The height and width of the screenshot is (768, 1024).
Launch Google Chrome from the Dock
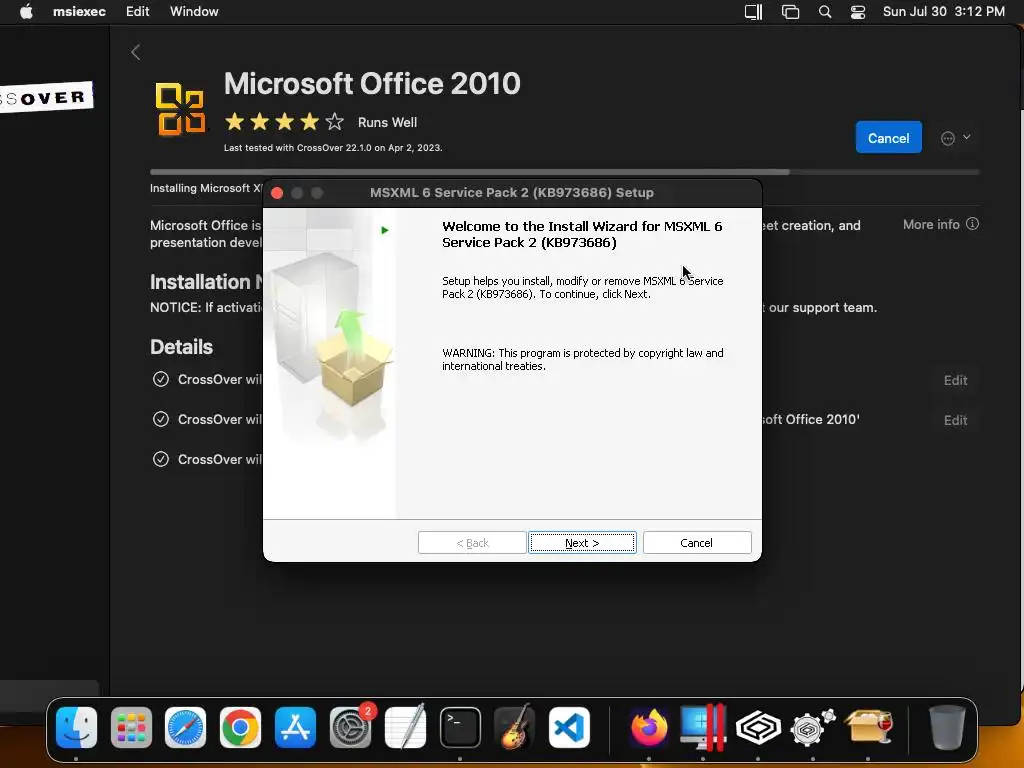tap(240, 727)
